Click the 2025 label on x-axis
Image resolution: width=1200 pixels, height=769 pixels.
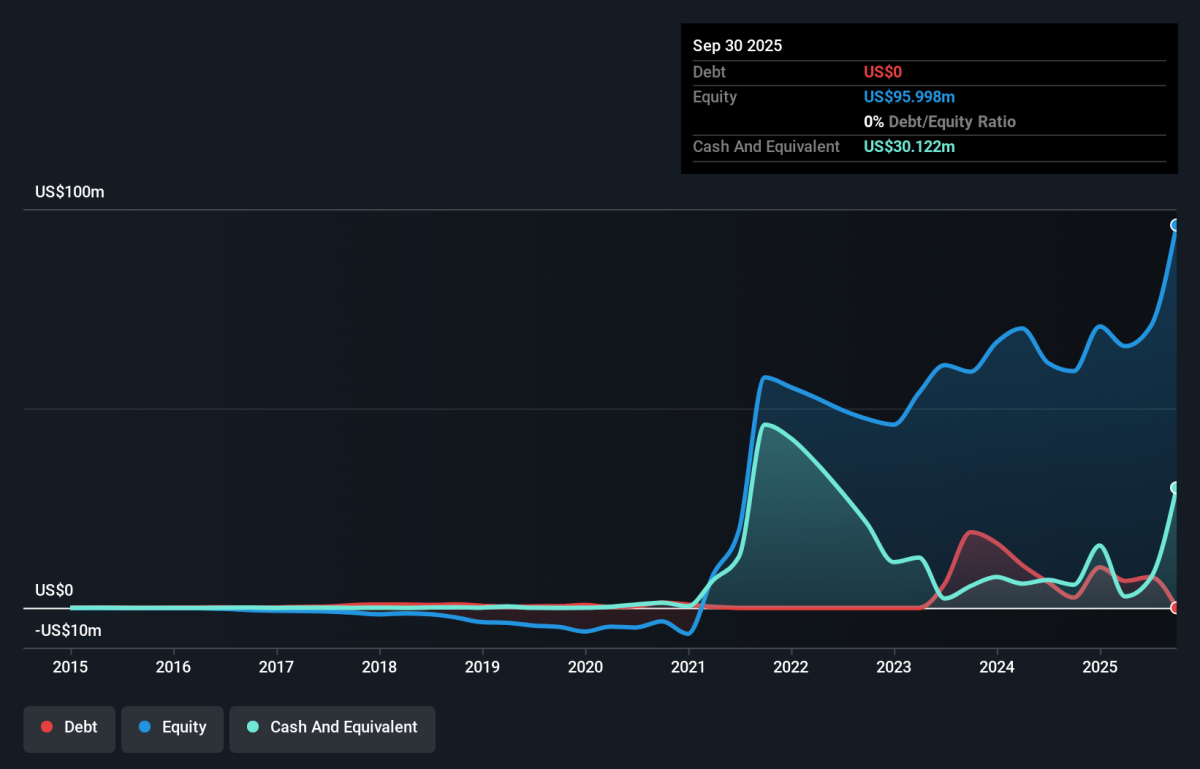click(1099, 666)
